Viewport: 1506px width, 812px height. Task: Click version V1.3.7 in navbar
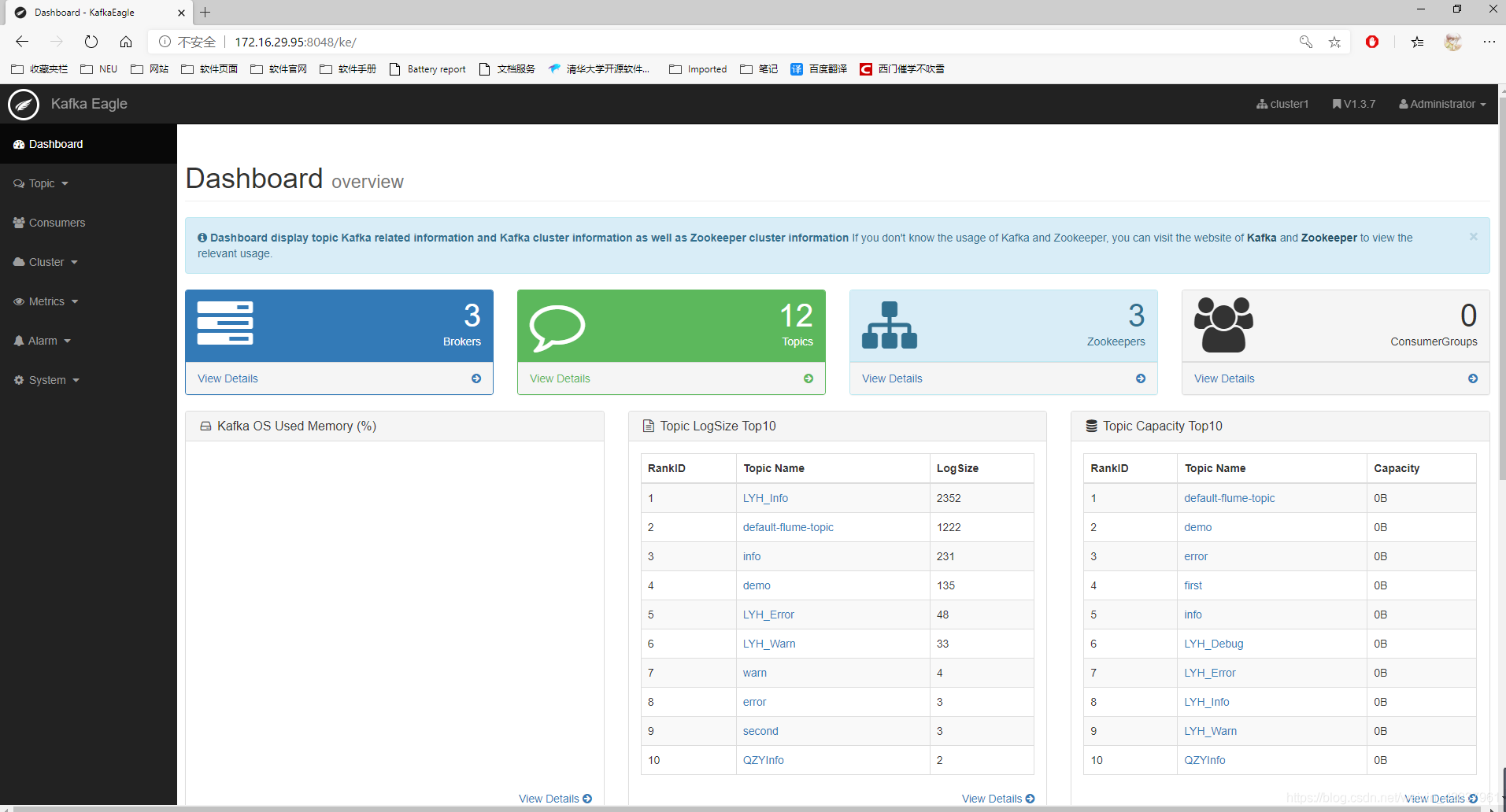1354,104
